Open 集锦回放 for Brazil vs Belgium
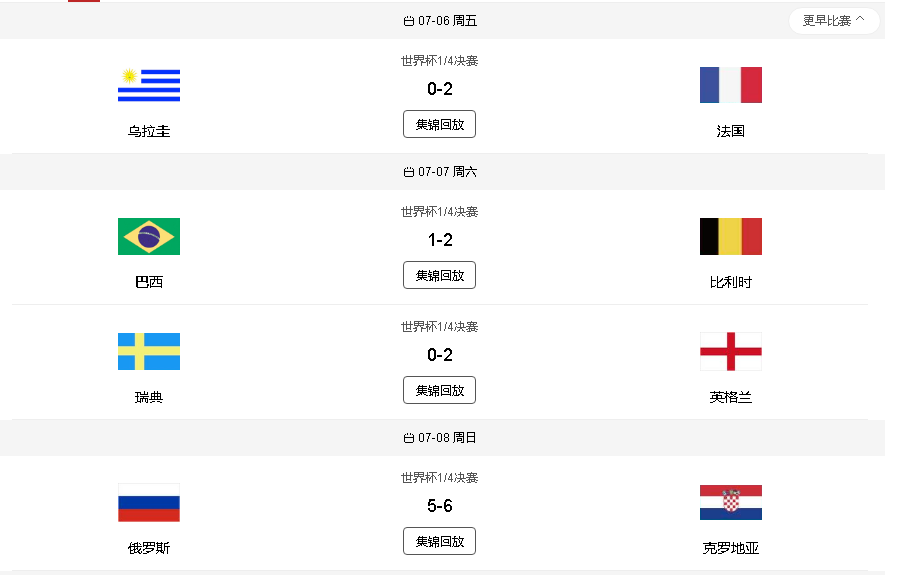 pyautogui.click(x=440, y=275)
